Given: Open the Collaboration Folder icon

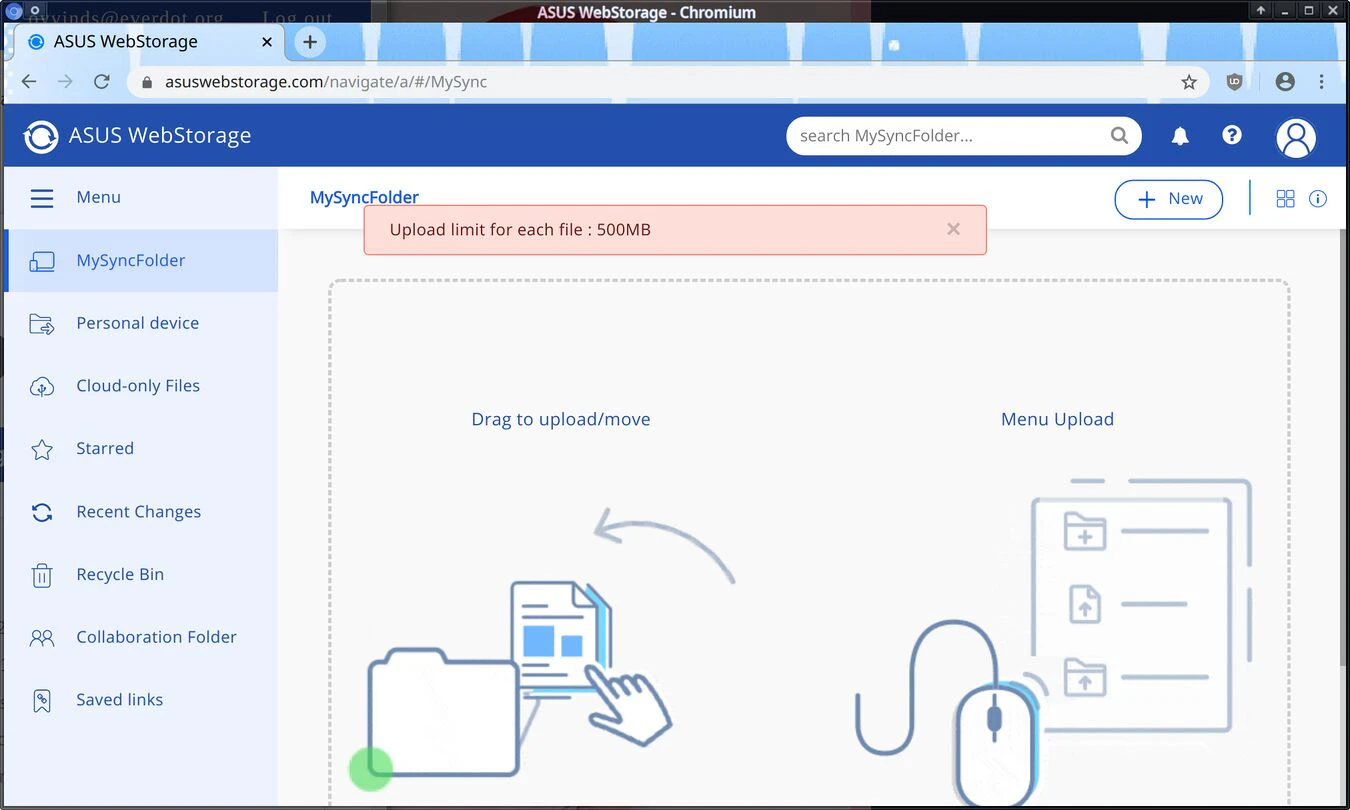Looking at the screenshot, I should [x=41, y=637].
